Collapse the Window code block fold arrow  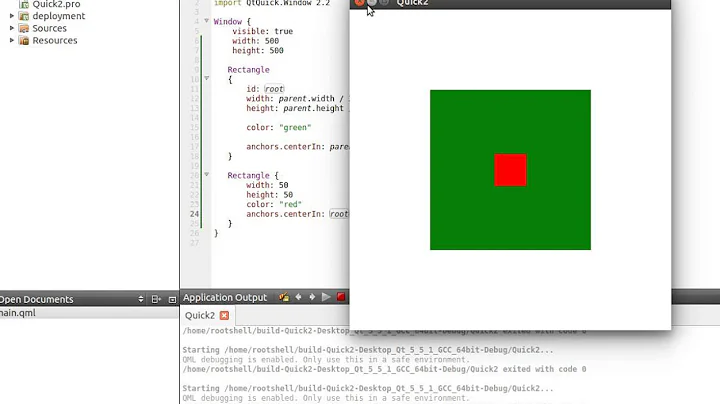[x=207, y=21]
